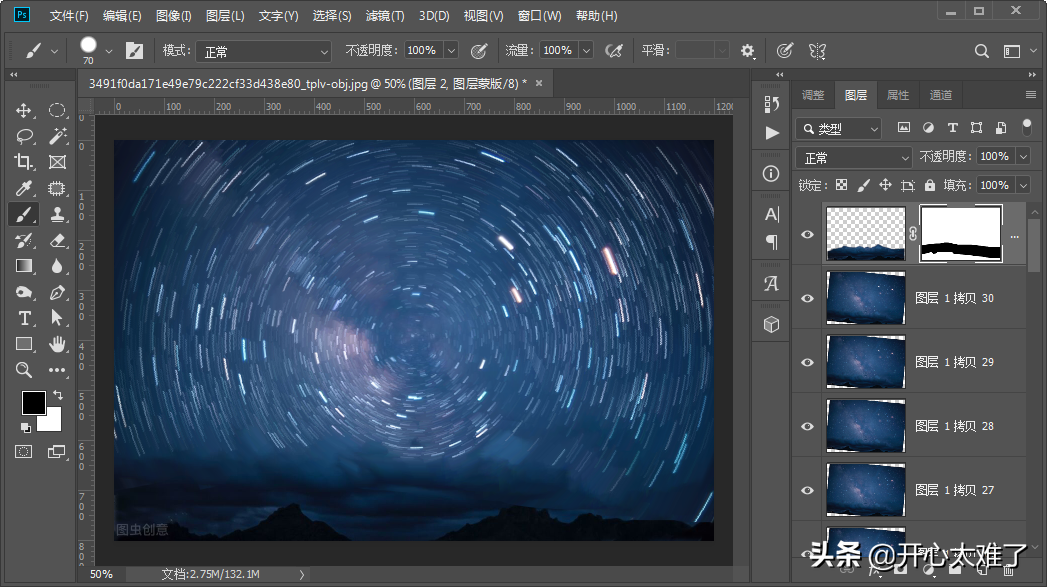Open the symmetry butterfly options
1047x587 pixels.
817,51
